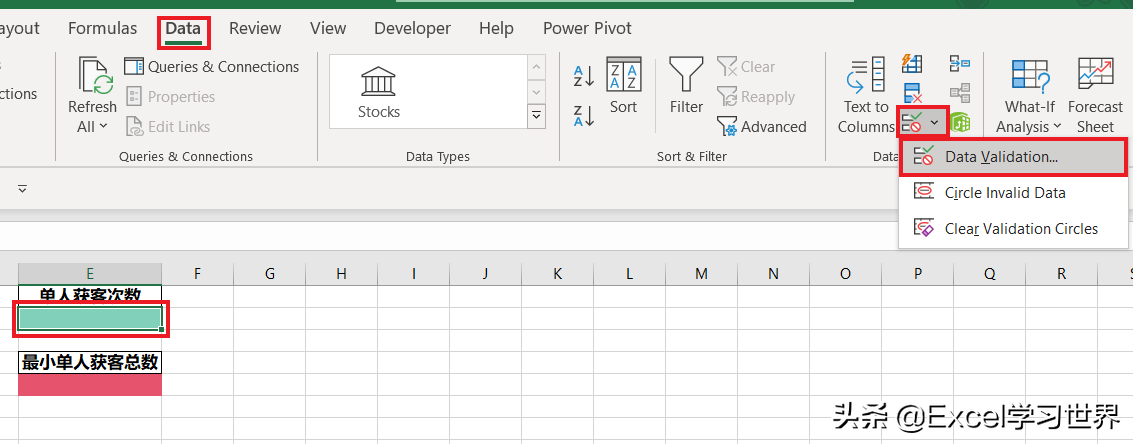Click the Remove Duplicates icon
This screenshot has height=444, width=1133.
(x=912, y=94)
